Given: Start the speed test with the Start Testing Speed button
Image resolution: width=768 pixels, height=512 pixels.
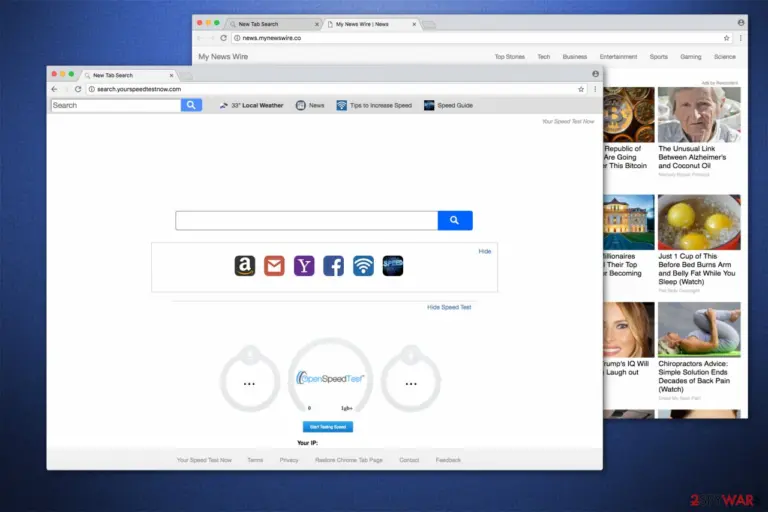Looking at the screenshot, I should (x=328, y=427).
